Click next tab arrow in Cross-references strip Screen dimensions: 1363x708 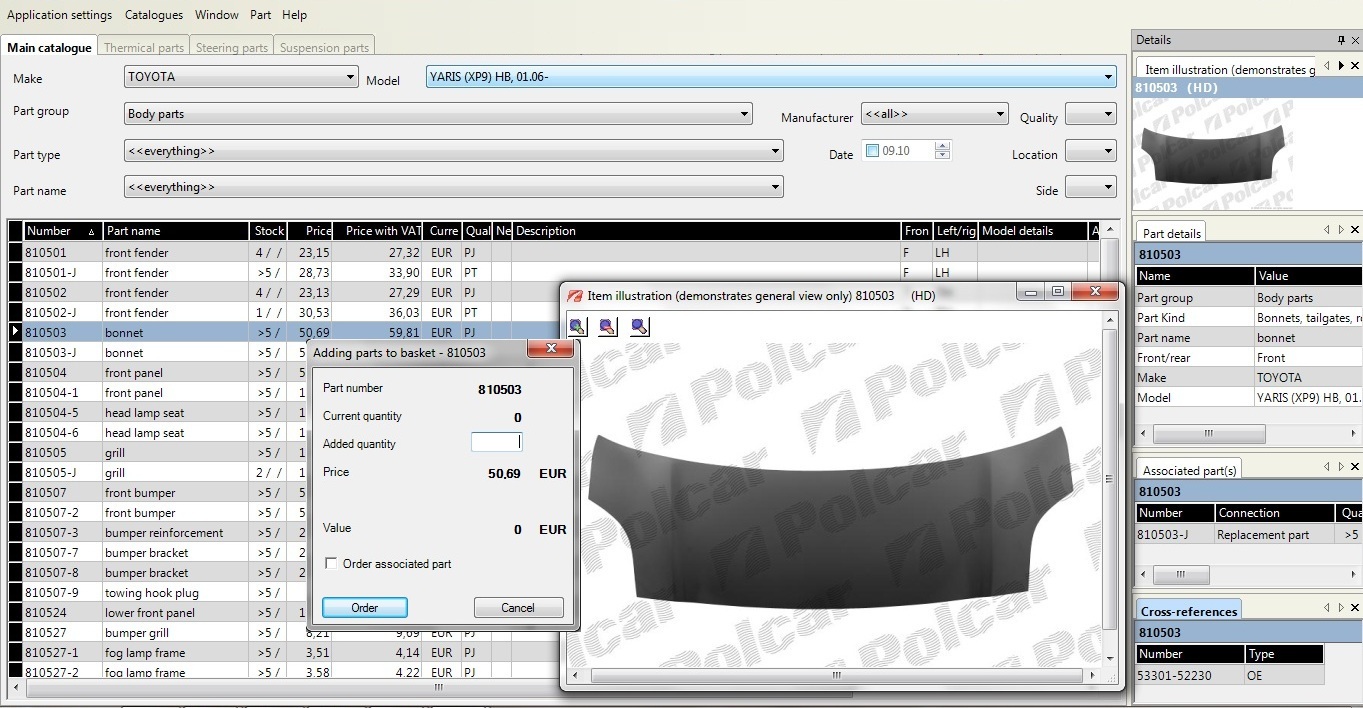tap(1341, 607)
